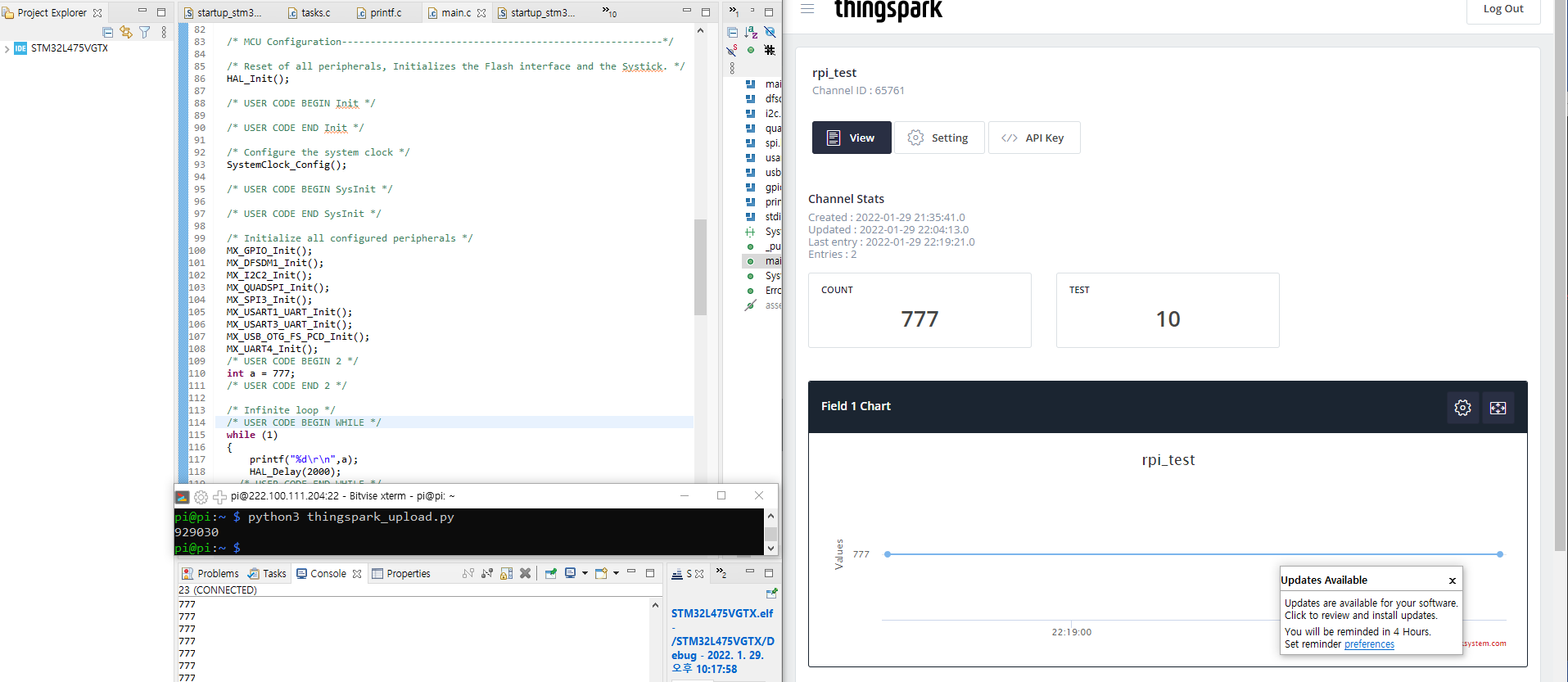Close the main.c editor tab
Viewport: 1568px width, 682px height.
(x=481, y=12)
